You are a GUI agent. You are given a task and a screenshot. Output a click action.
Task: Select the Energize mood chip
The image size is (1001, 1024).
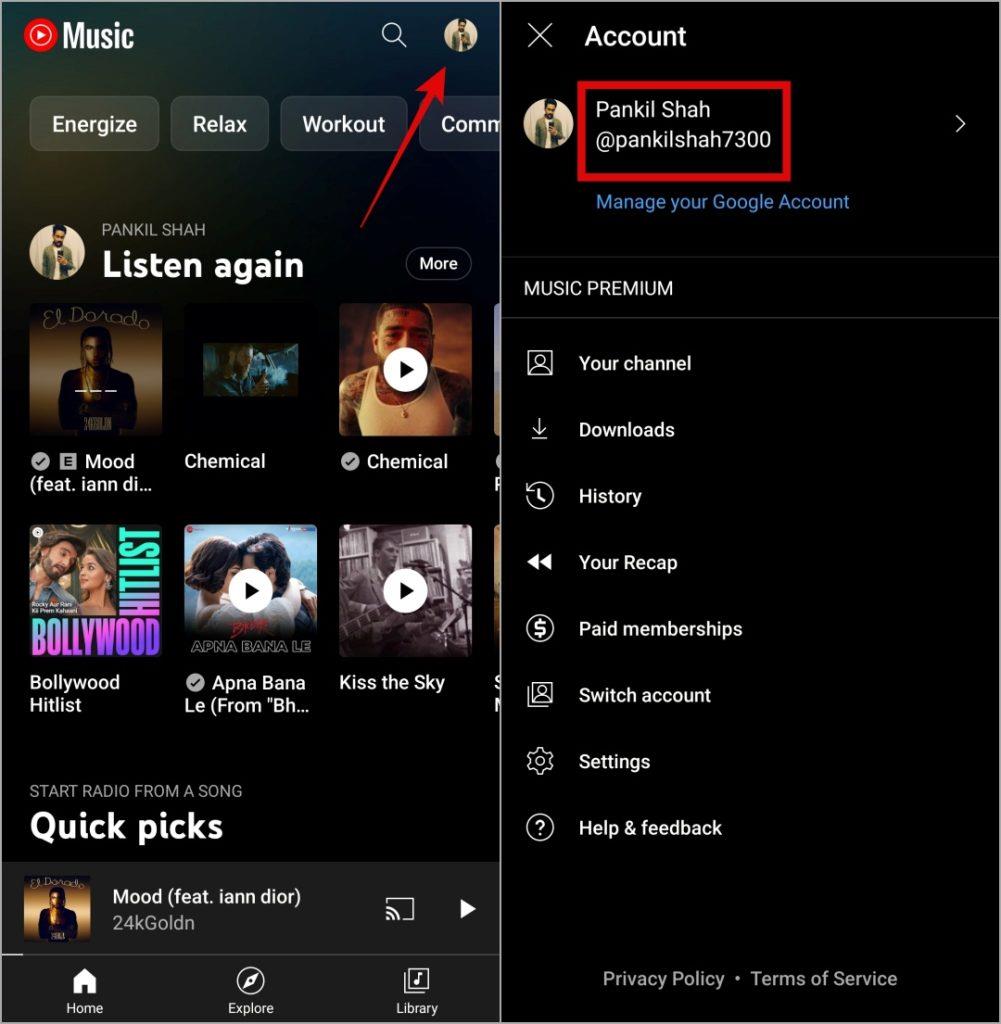pyautogui.click(x=95, y=124)
